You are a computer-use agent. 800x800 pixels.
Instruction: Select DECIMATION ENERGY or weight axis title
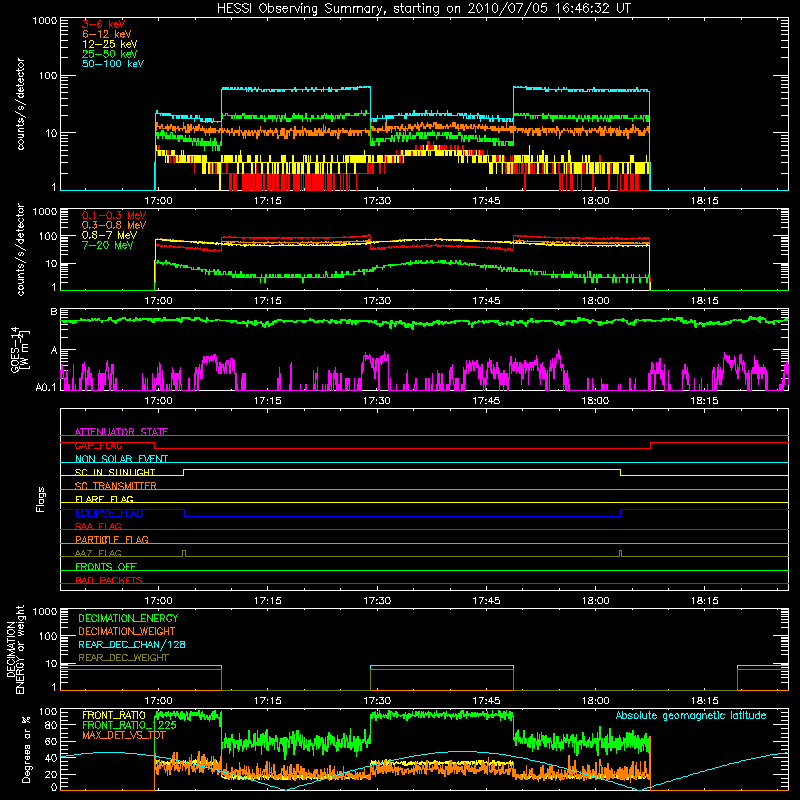16,649
